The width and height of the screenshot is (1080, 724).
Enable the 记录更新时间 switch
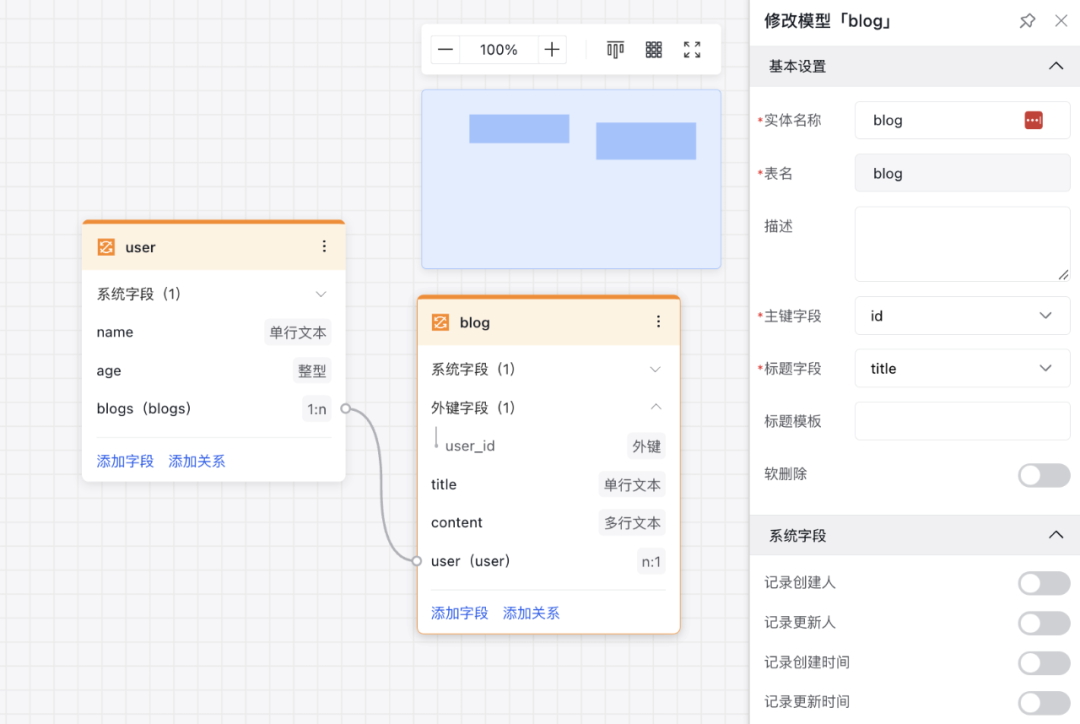1044,703
